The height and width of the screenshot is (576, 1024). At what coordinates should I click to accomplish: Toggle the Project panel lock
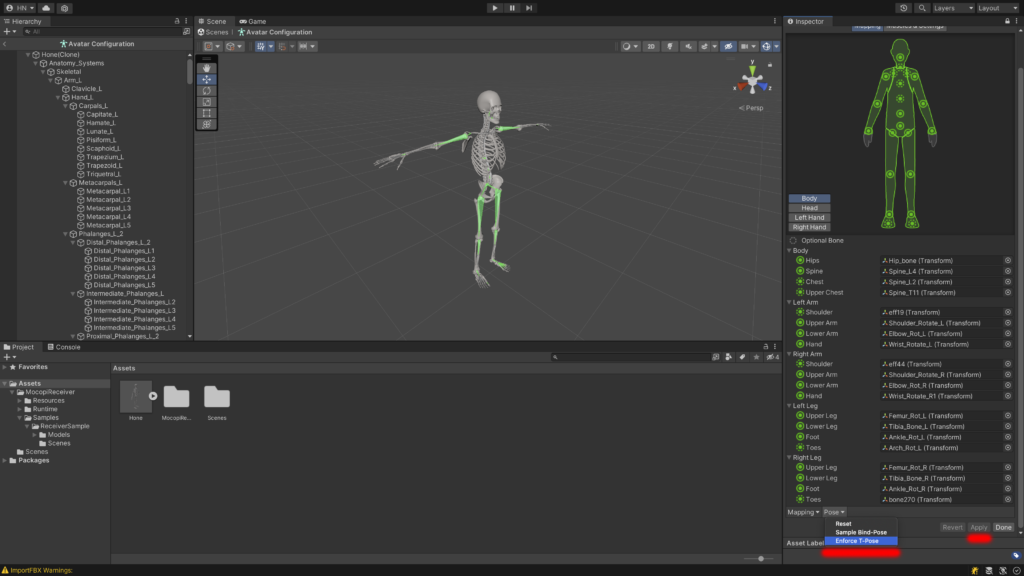766,347
